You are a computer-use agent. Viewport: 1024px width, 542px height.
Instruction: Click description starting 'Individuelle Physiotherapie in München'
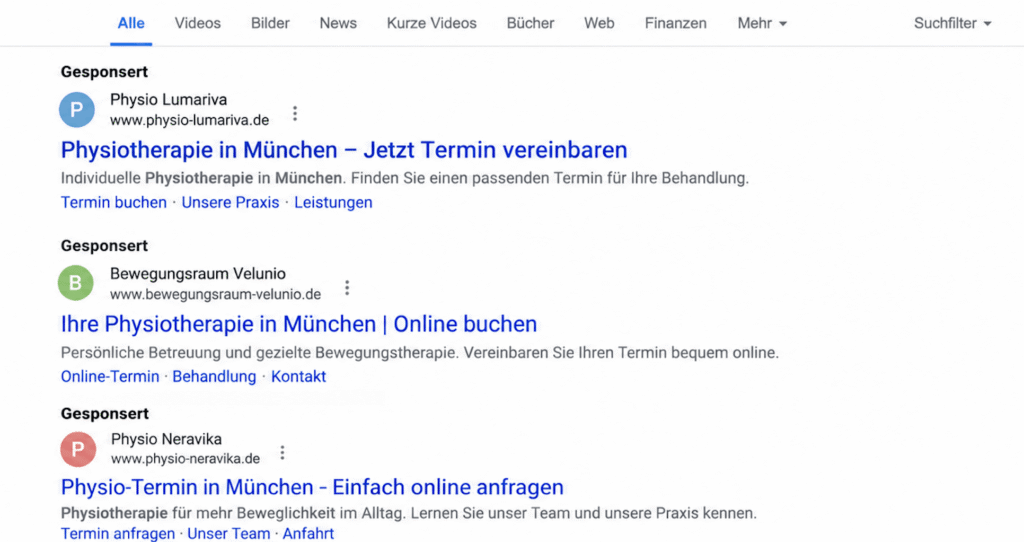[x=405, y=178]
